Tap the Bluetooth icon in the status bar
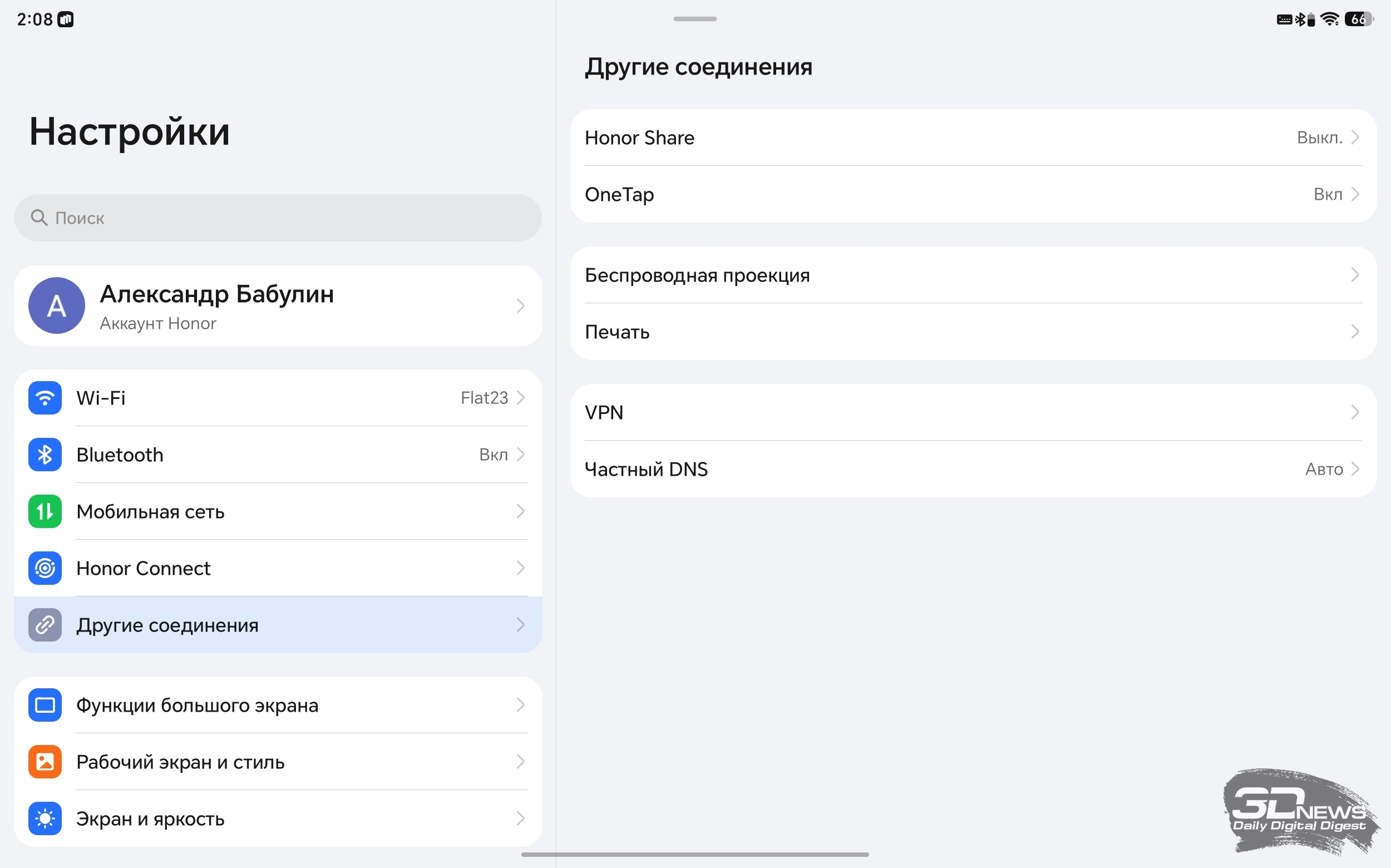The width and height of the screenshot is (1391, 868). (x=1300, y=19)
